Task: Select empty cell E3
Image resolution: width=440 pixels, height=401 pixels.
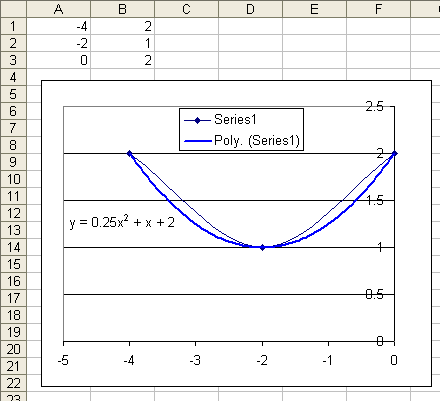Action: tap(314, 60)
